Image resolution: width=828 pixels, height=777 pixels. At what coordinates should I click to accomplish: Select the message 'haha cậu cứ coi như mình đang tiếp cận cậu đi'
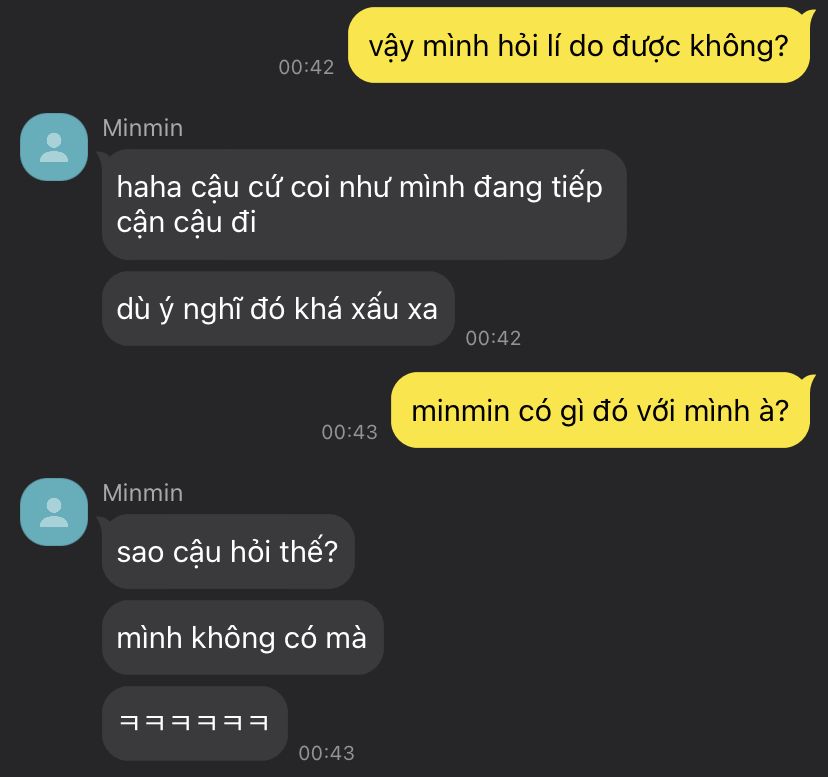click(364, 204)
